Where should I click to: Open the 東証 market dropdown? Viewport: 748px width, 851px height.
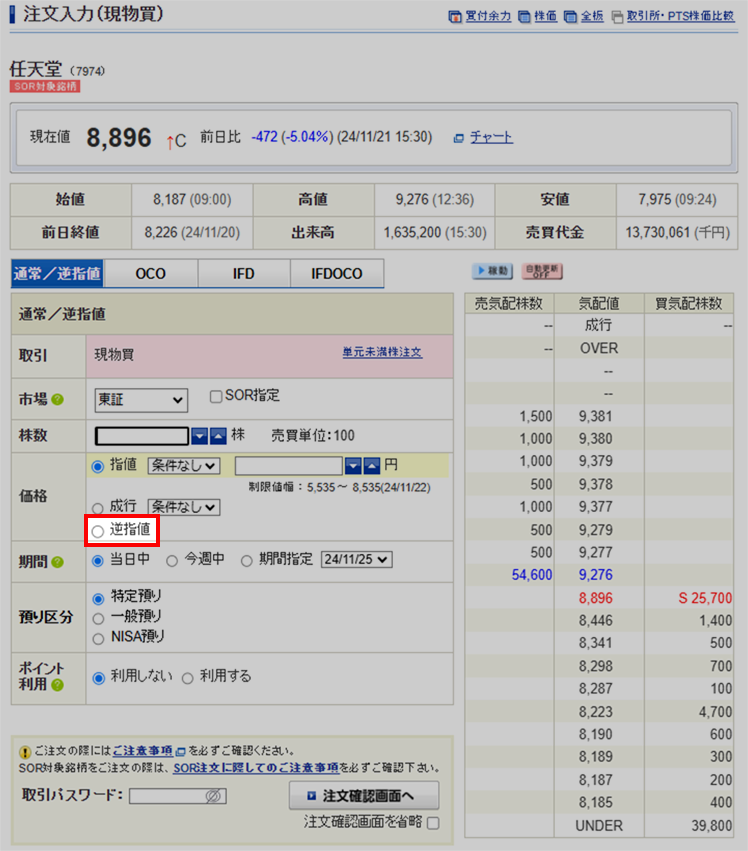(141, 400)
